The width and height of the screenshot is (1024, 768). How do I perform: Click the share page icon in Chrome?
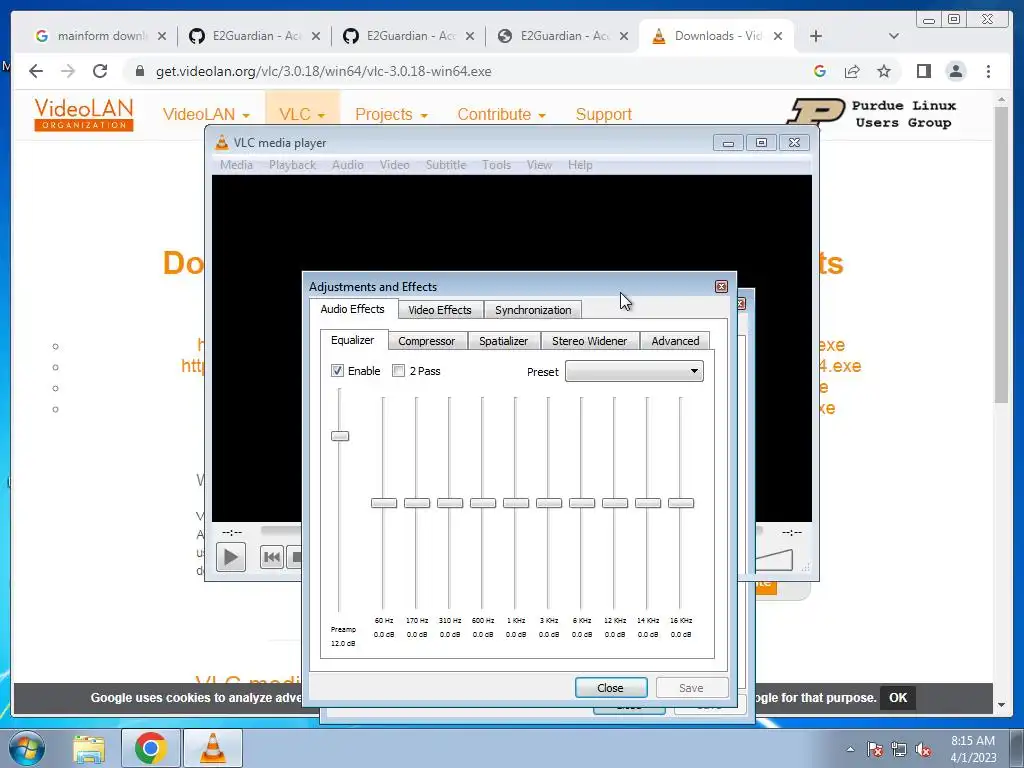(x=852, y=71)
